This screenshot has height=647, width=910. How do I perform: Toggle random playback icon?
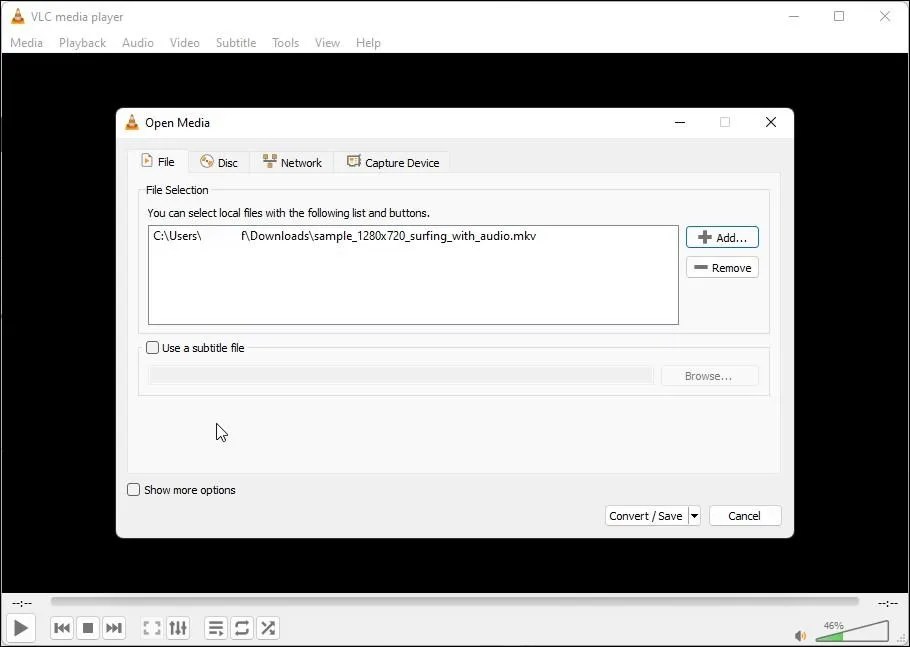point(267,628)
